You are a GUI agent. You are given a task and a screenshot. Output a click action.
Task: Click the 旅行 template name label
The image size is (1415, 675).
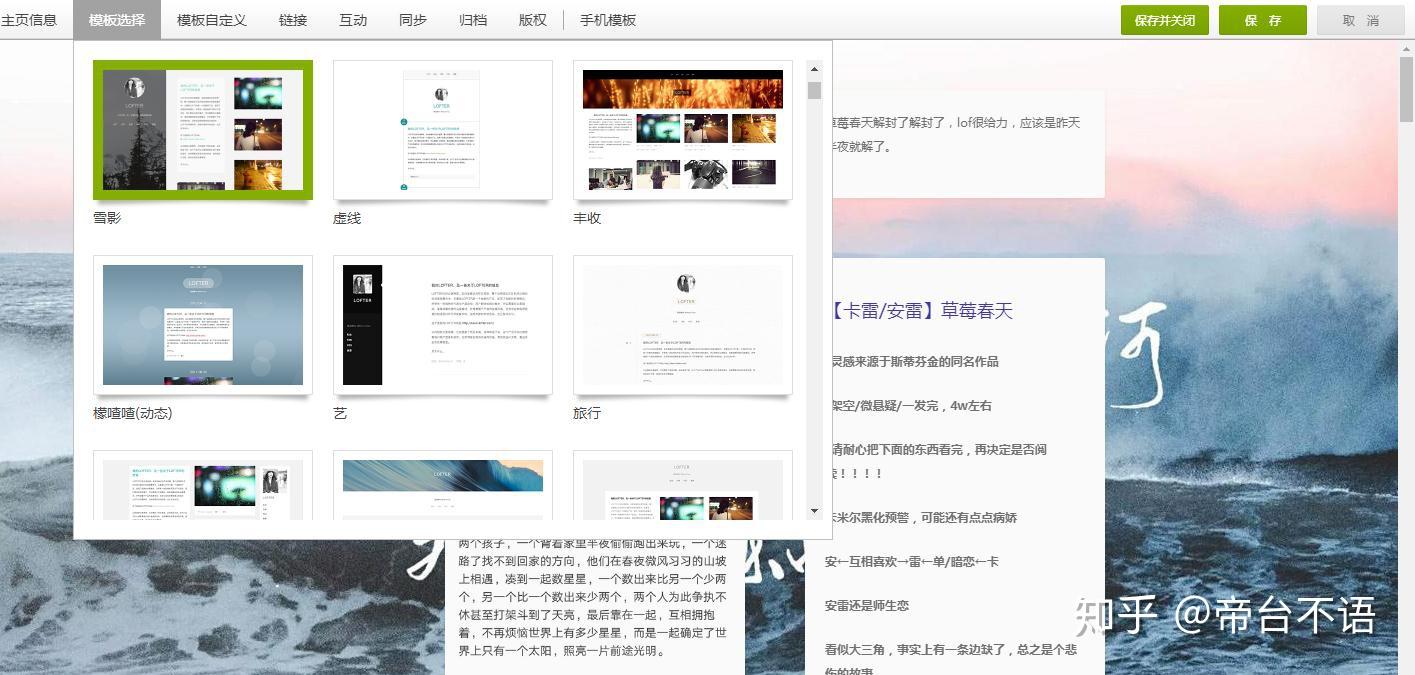coord(587,412)
